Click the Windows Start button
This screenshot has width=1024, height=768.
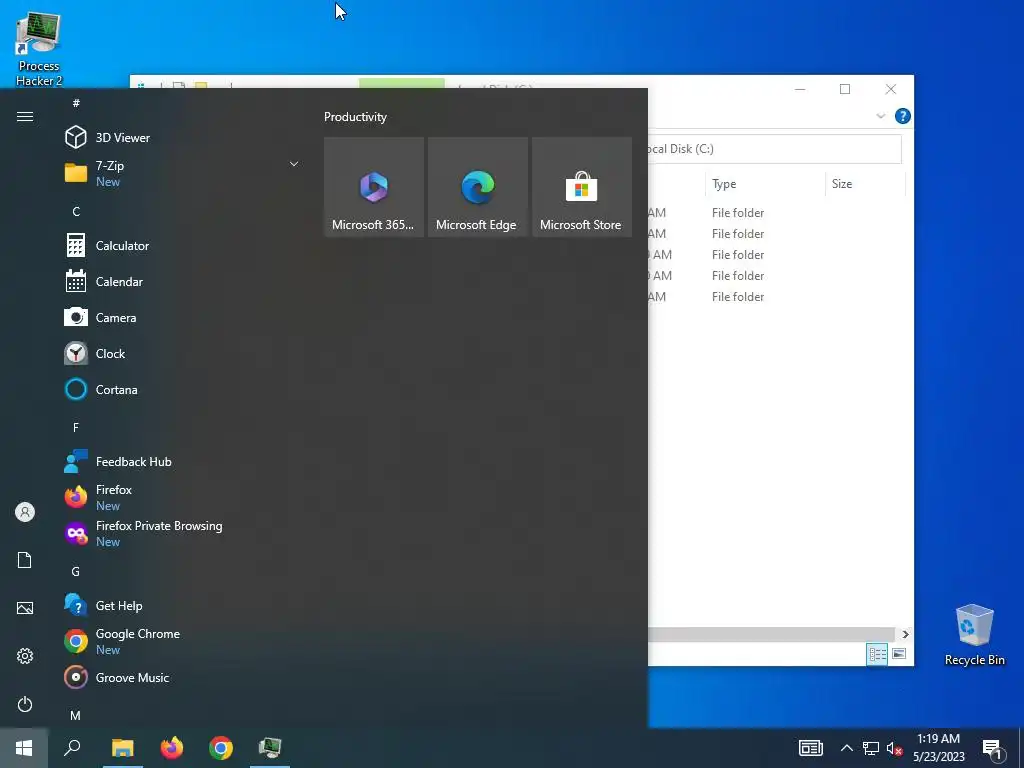coord(24,748)
